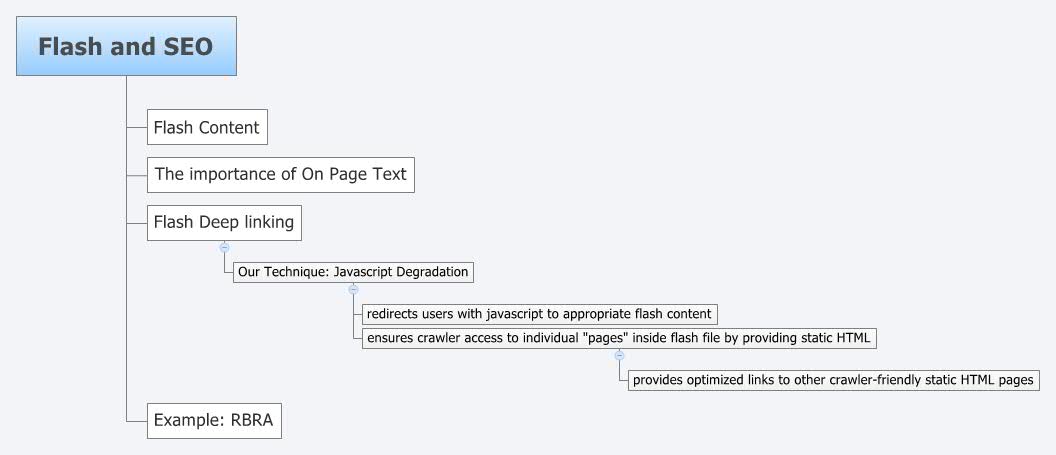1056x455 pixels.
Task: Select the provides optimized links node
Action: click(x=833, y=380)
